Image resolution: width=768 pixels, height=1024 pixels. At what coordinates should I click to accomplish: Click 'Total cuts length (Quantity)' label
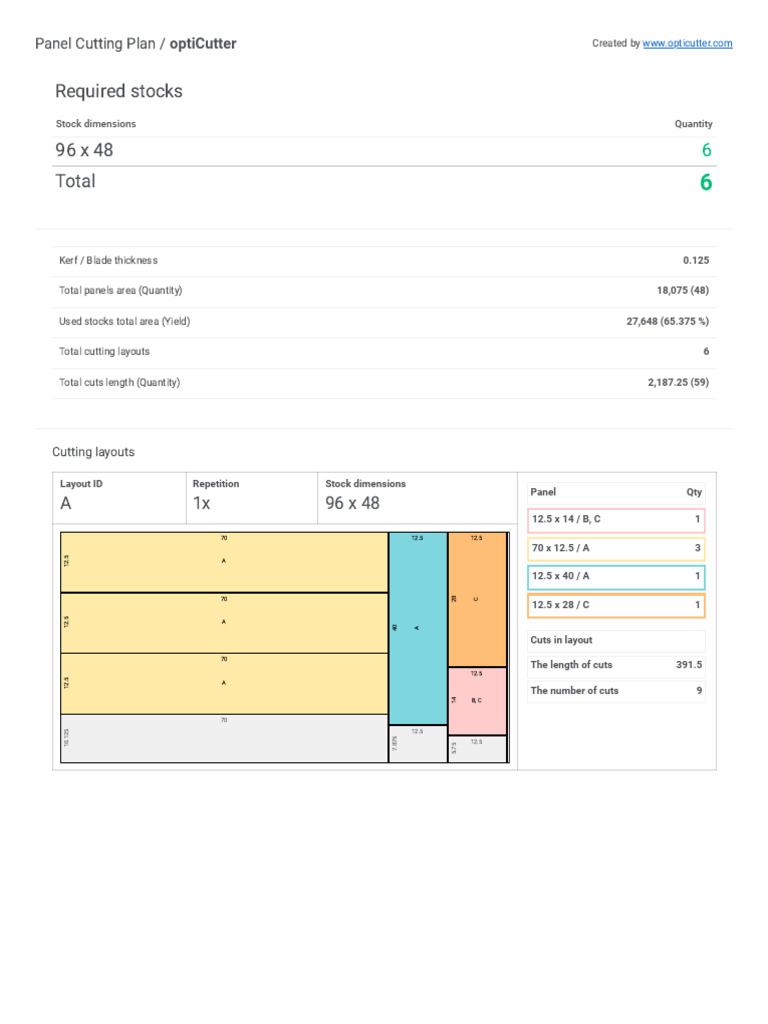[x=120, y=382]
